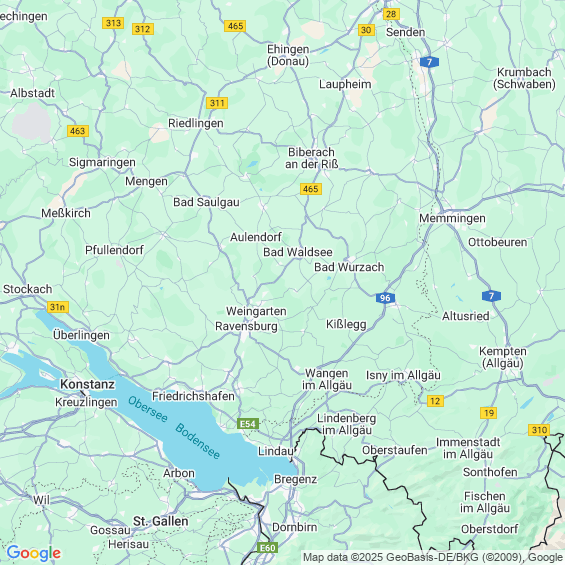Click the 310 road shield near Immenstadt

pyautogui.click(x=539, y=430)
